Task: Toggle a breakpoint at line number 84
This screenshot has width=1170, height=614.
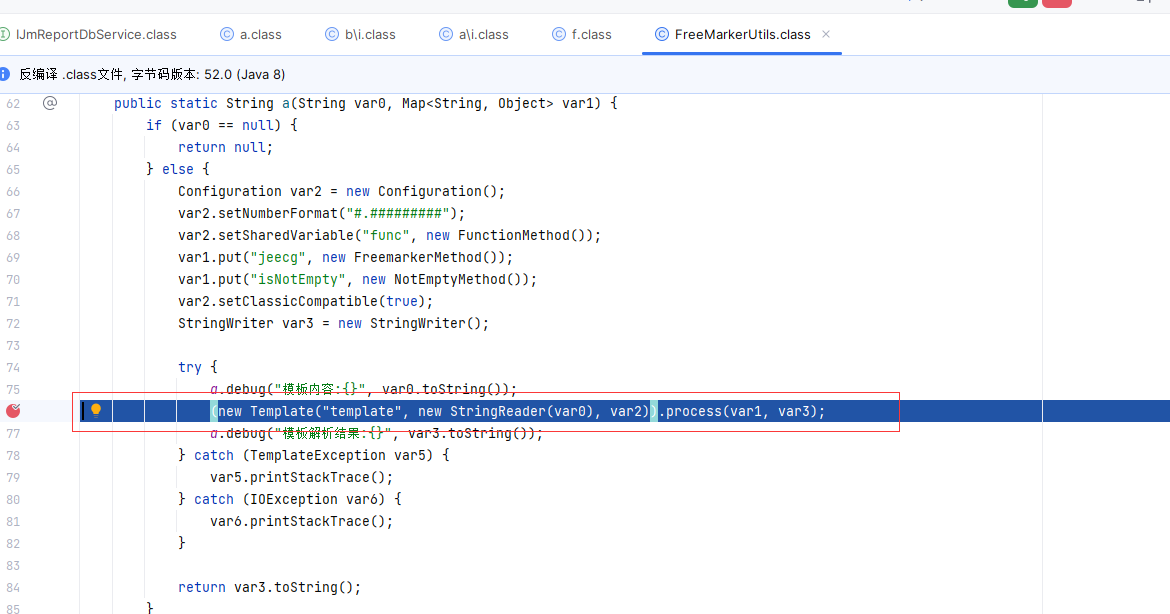Action: (13, 587)
